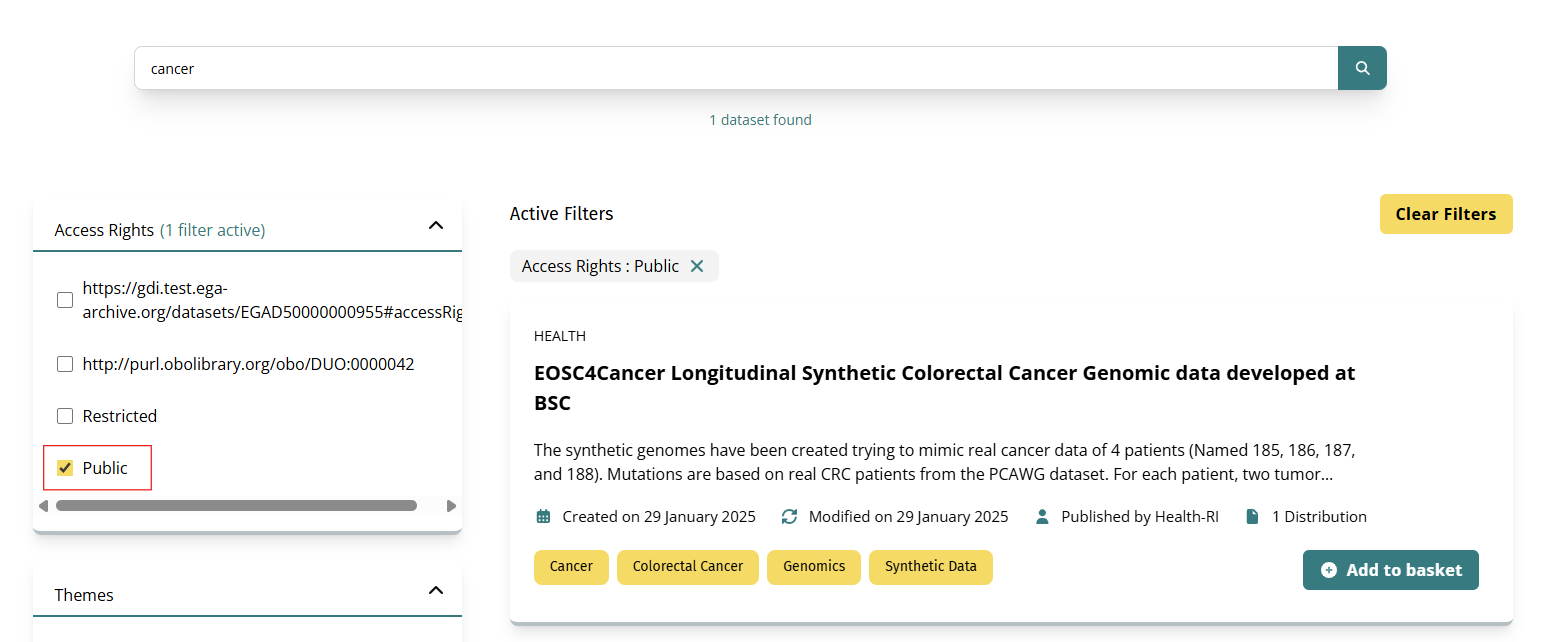Screen dimensions: 1547x642
Task: Uncheck the Public checkbox
Action: click(65, 468)
